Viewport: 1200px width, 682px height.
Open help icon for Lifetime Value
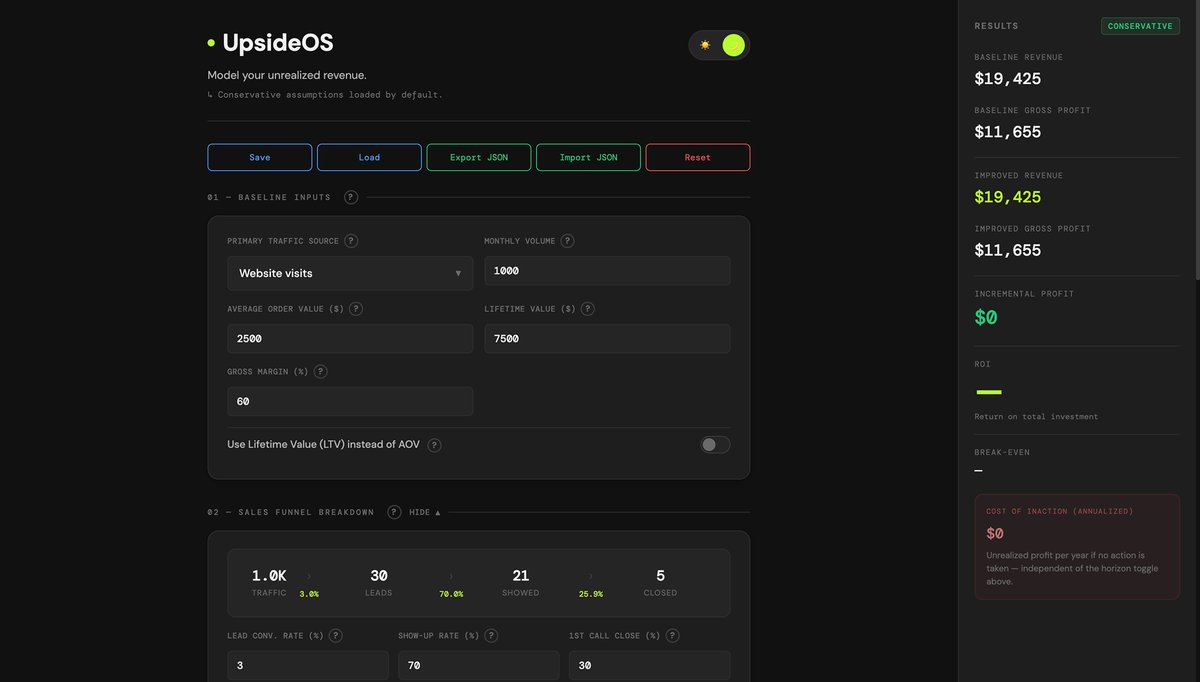point(587,309)
